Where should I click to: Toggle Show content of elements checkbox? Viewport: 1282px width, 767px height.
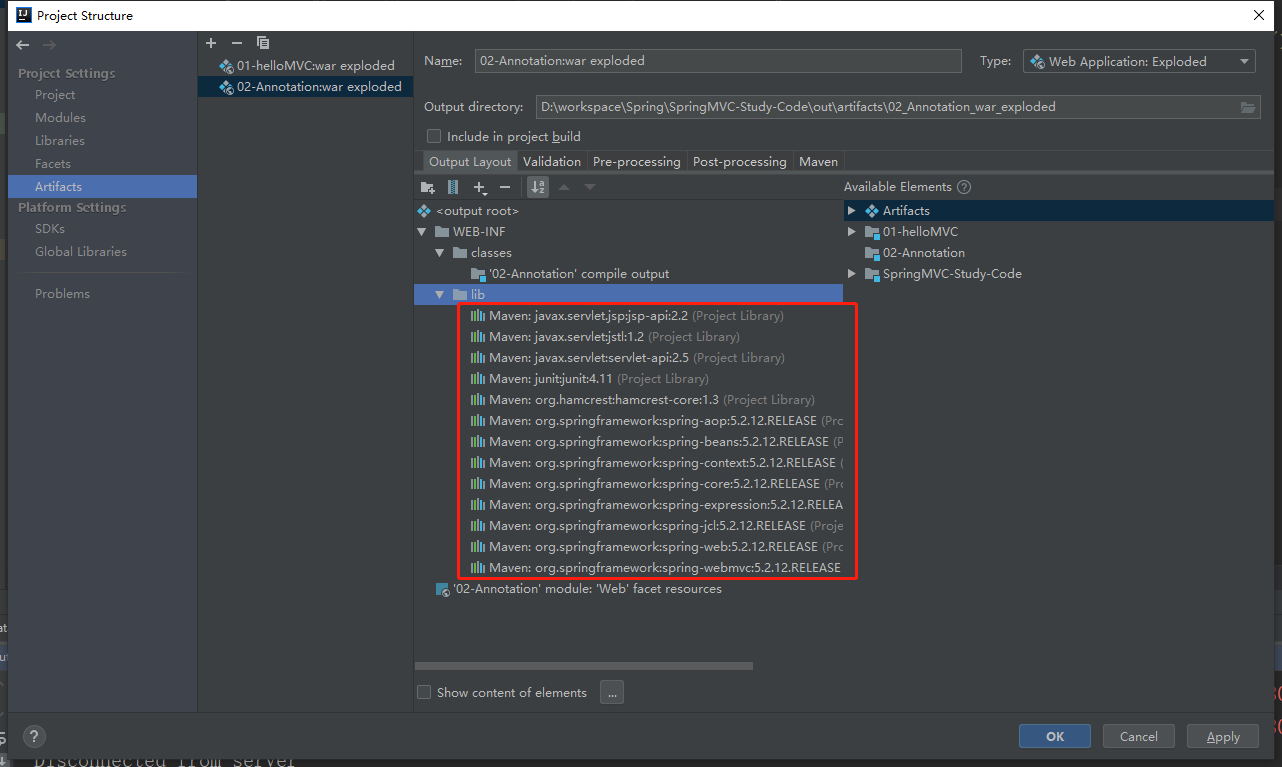[424, 692]
